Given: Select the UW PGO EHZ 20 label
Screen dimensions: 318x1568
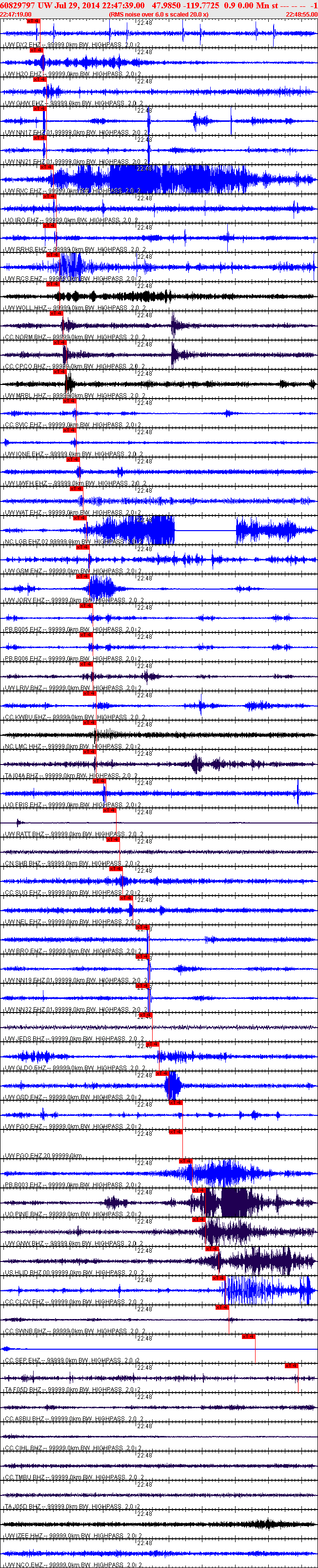Looking at the screenshot, I should [x=43, y=1155].
